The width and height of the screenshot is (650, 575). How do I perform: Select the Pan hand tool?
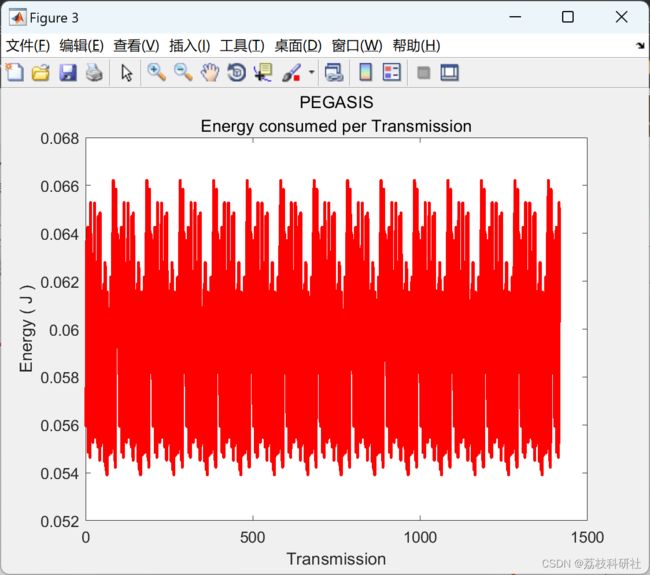coord(210,73)
